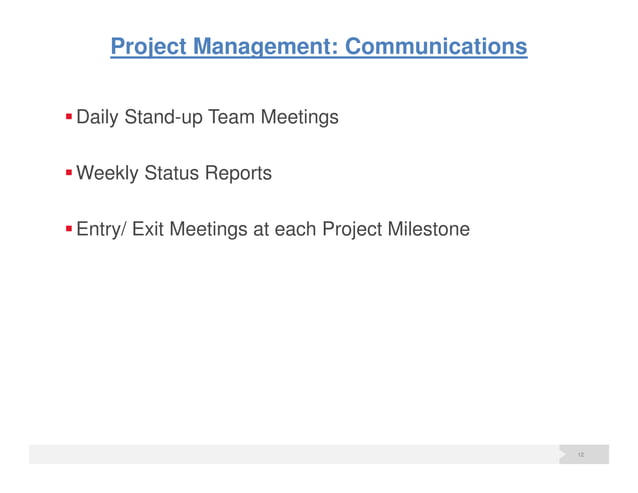The width and height of the screenshot is (638, 493).
Task: Click the Weekly Status Reports line
Action: [174, 173]
